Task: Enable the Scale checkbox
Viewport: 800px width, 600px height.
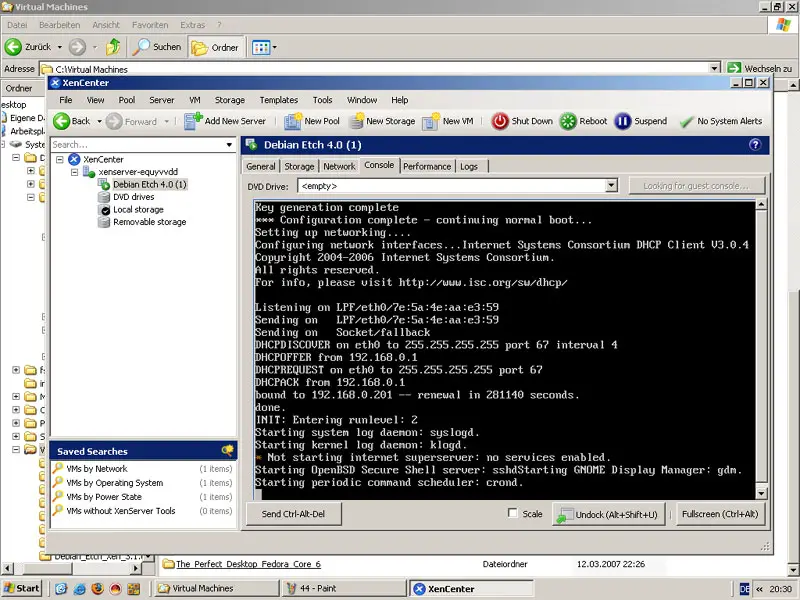Action: pyautogui.click(x=513, y=513)
